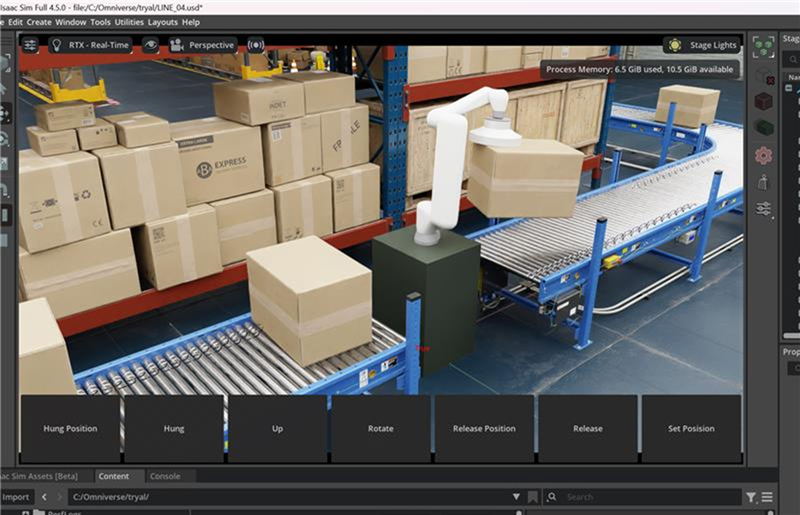This screenshot has width=800, height=515.
Task: Open the Perspective camera dropdown
Action: point(201,45)
